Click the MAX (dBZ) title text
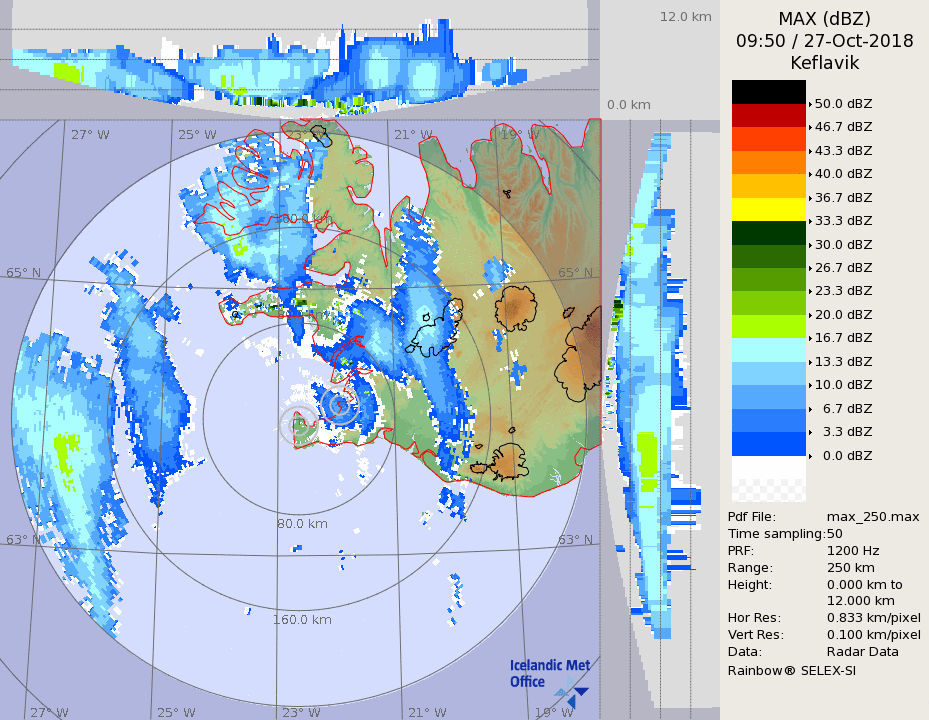Image resolution: width=929 pixels, height=720 pixels. 824,19
